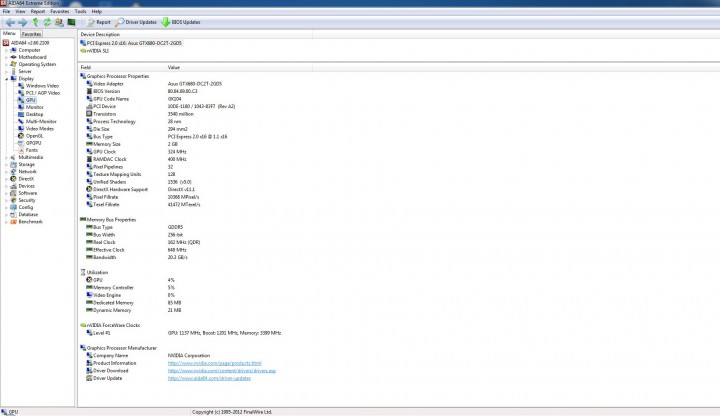This screenshot has width=720, height=416.
Task: Expand the DirectX tree node arrow
Action: click(x=6, y=179)
